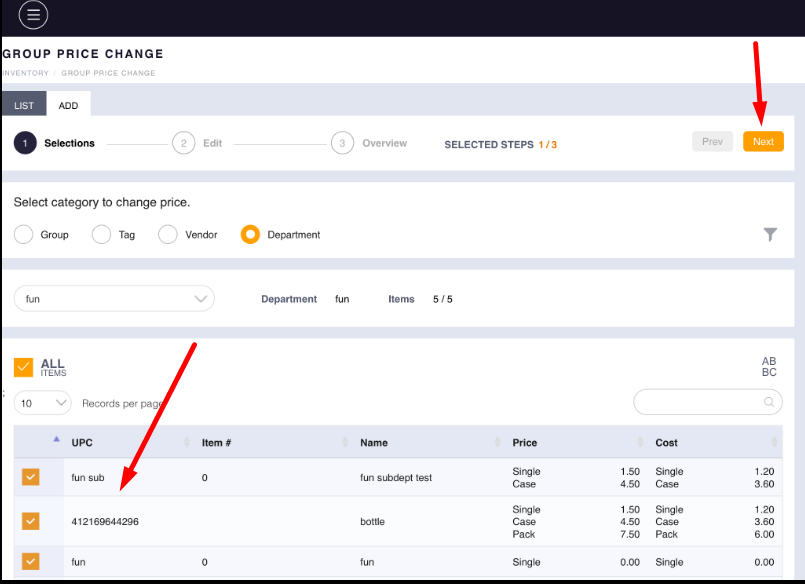Select the ADD tab
The image size is (805, 584).
68,105
